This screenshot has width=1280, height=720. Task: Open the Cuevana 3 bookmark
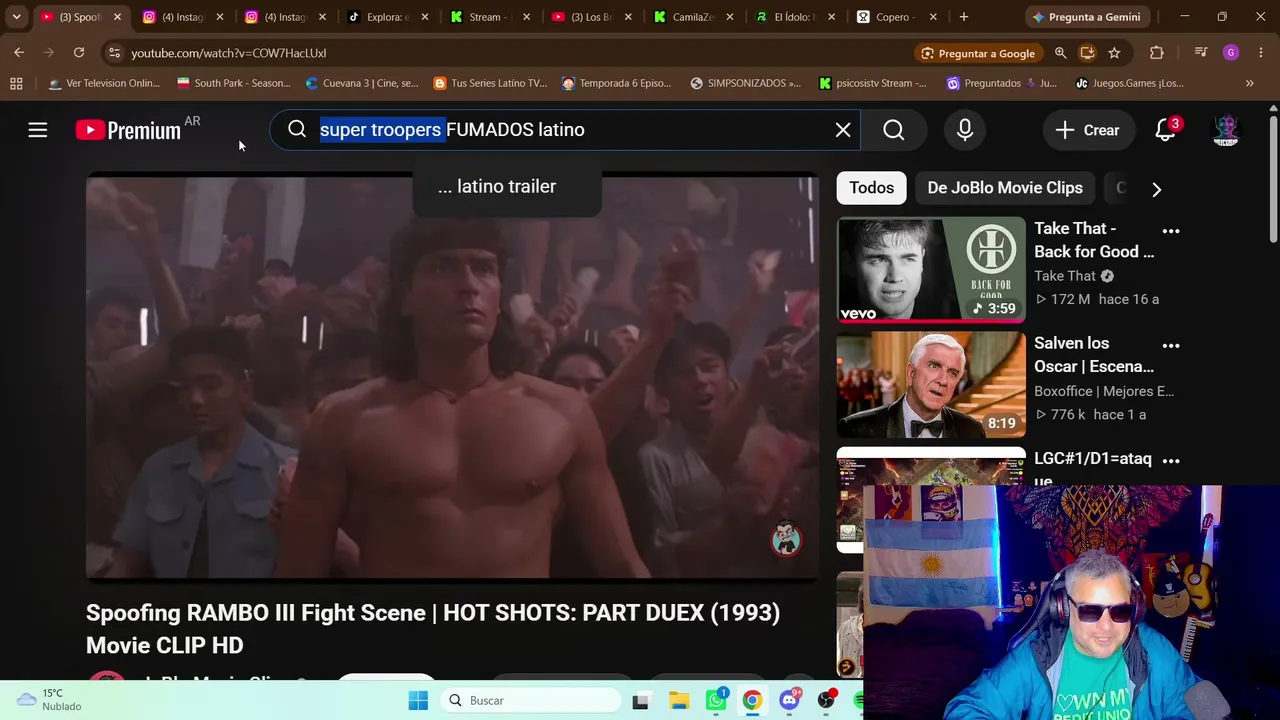coord(362,83)
